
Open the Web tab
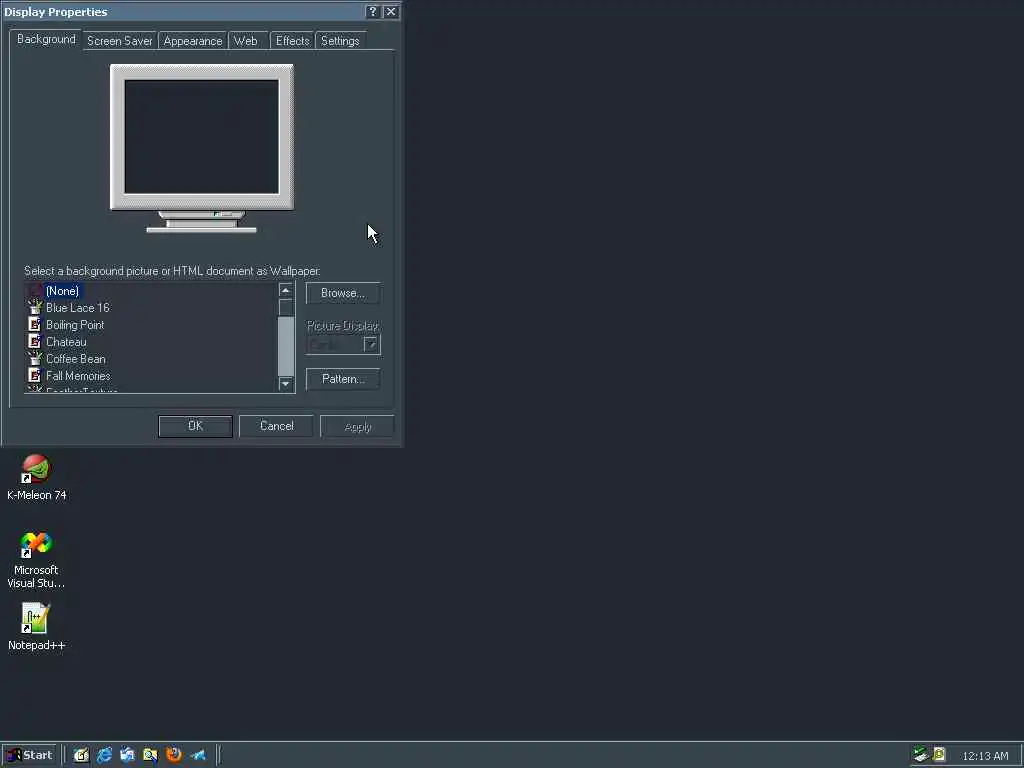point(246,40)
